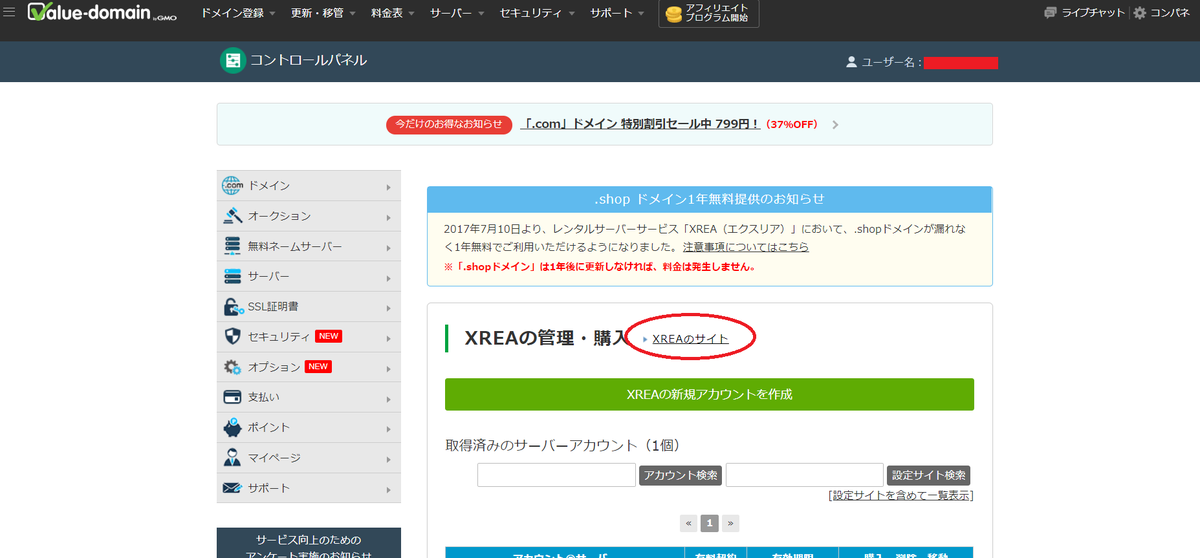Click the gear icon beside コンパネ
This screenshot has width=1200, height=558.
click(1139, 13)
